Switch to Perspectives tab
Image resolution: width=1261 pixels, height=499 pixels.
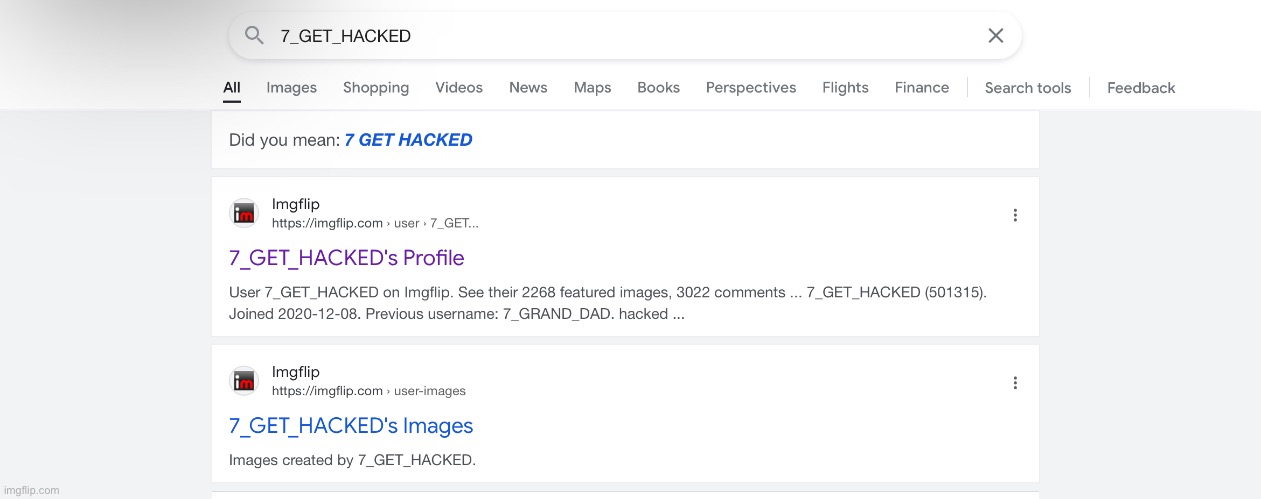pyautogui.click(x=751, y=88)
